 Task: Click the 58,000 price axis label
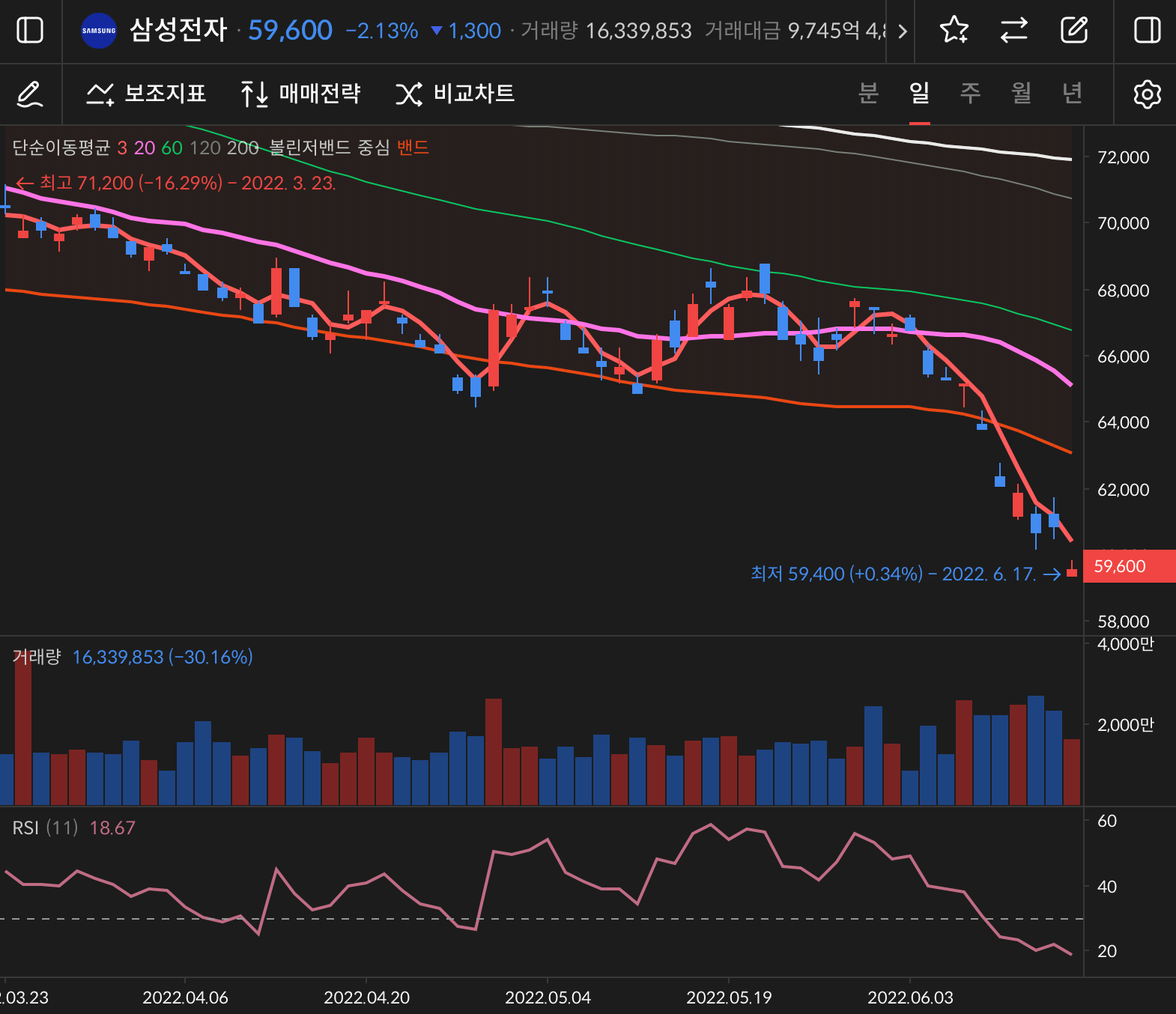(1123, 622)
